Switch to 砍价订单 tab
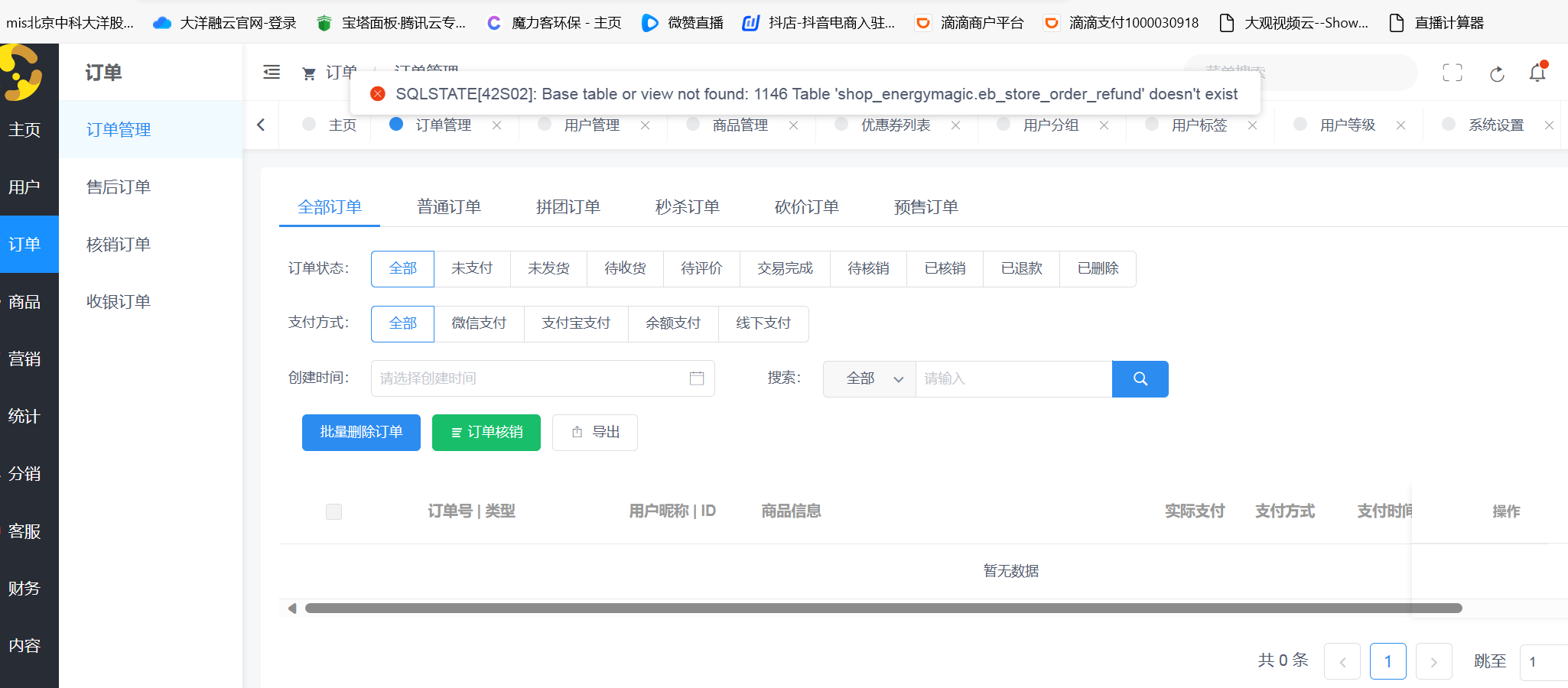The image size is (1568, 688). coord(807,207)
